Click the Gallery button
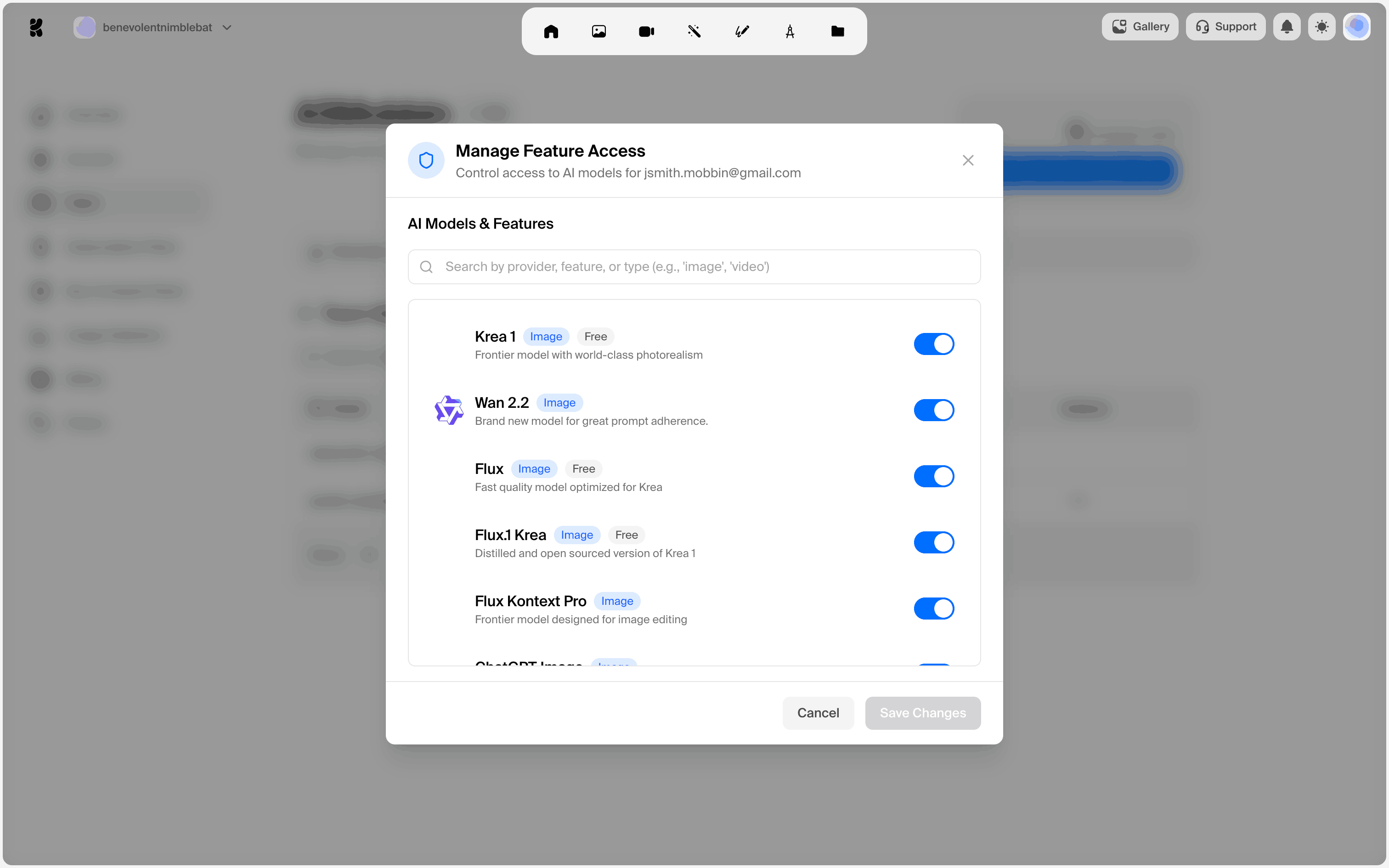1389x868 pixels. point(1140,27)
